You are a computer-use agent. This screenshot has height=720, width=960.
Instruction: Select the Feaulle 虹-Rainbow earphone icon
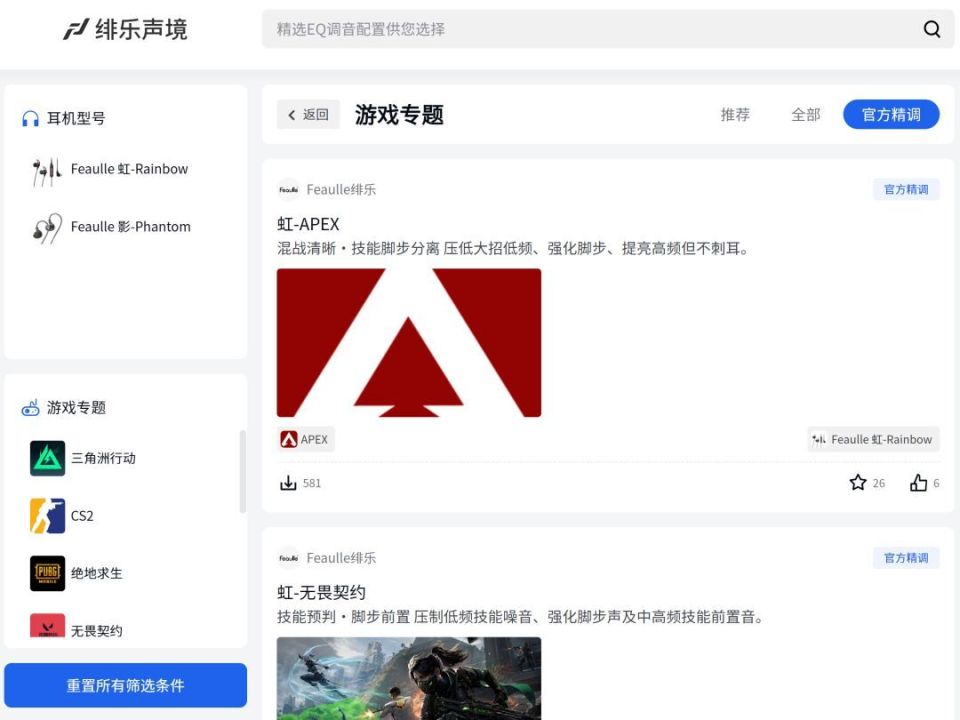(47, 170)
